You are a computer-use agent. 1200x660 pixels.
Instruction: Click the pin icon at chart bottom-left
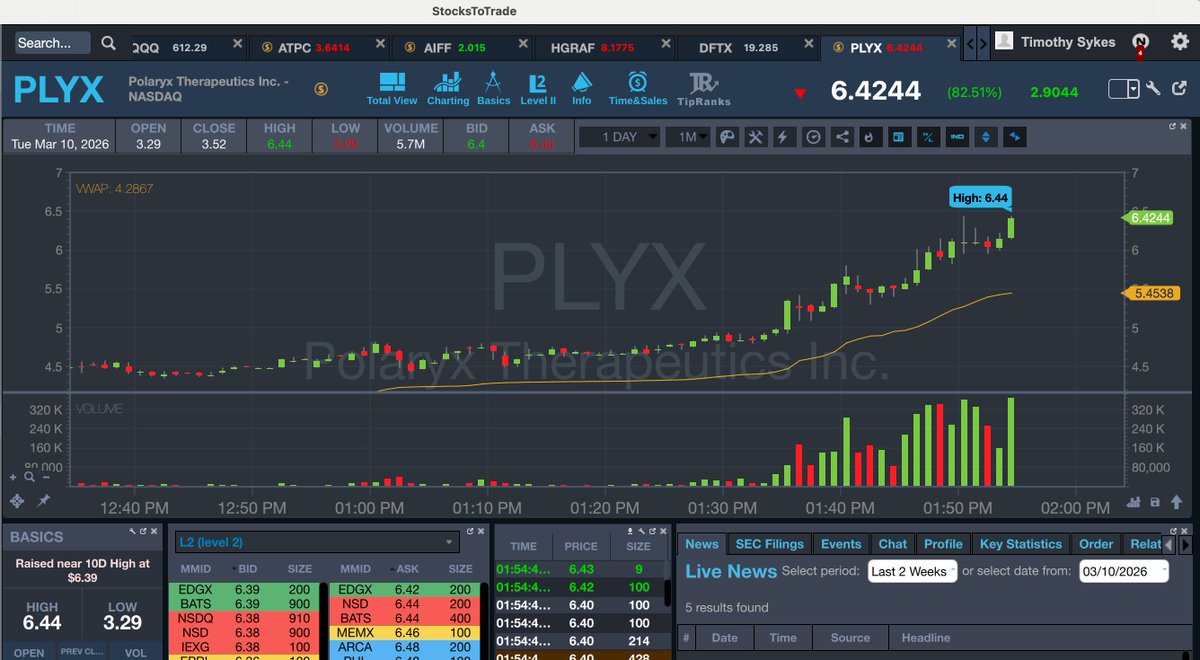pyautogui.click(x=44, y=500)
